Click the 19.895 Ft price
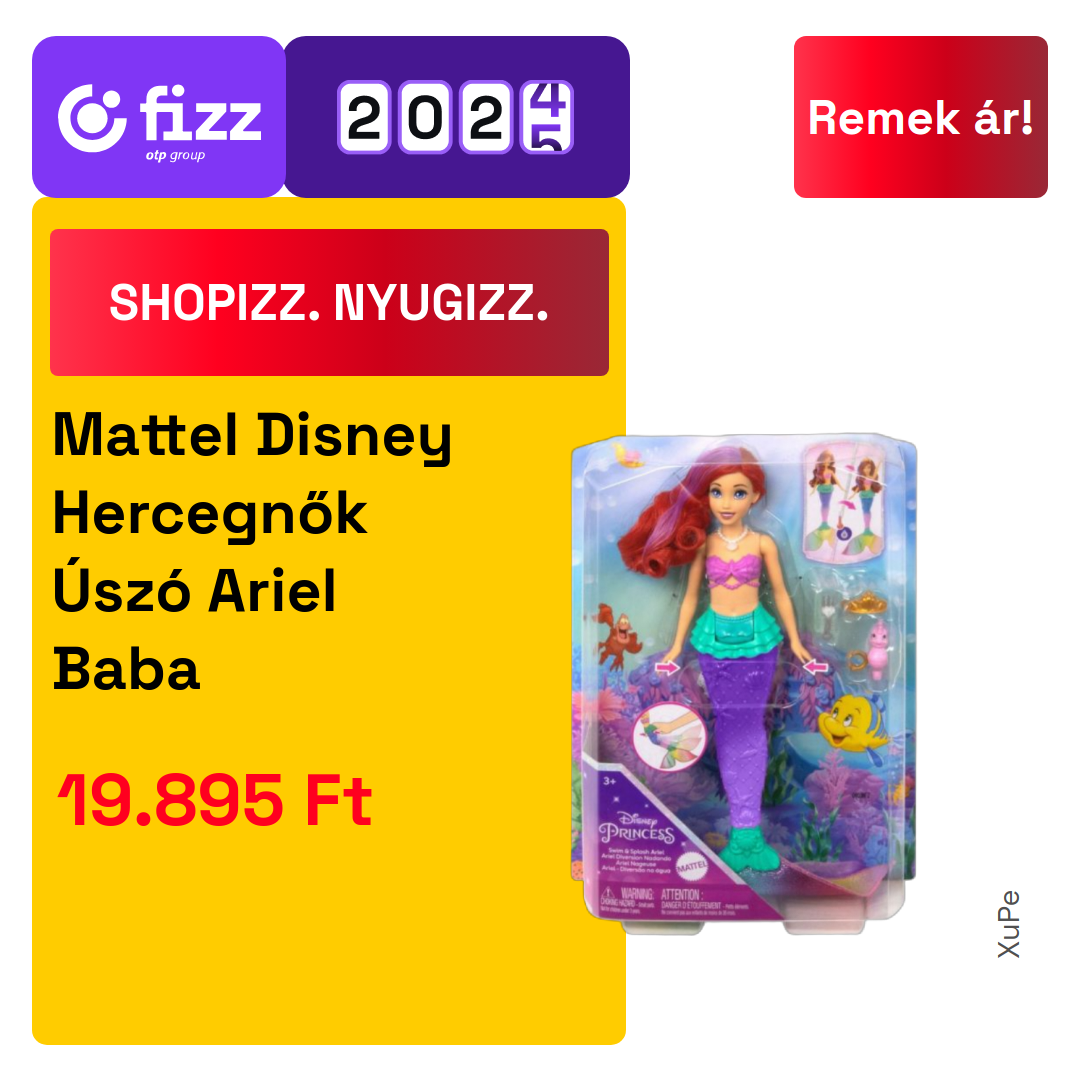Image resolution: width=1080 pixels, height=1080 pixels. point(215,800)
